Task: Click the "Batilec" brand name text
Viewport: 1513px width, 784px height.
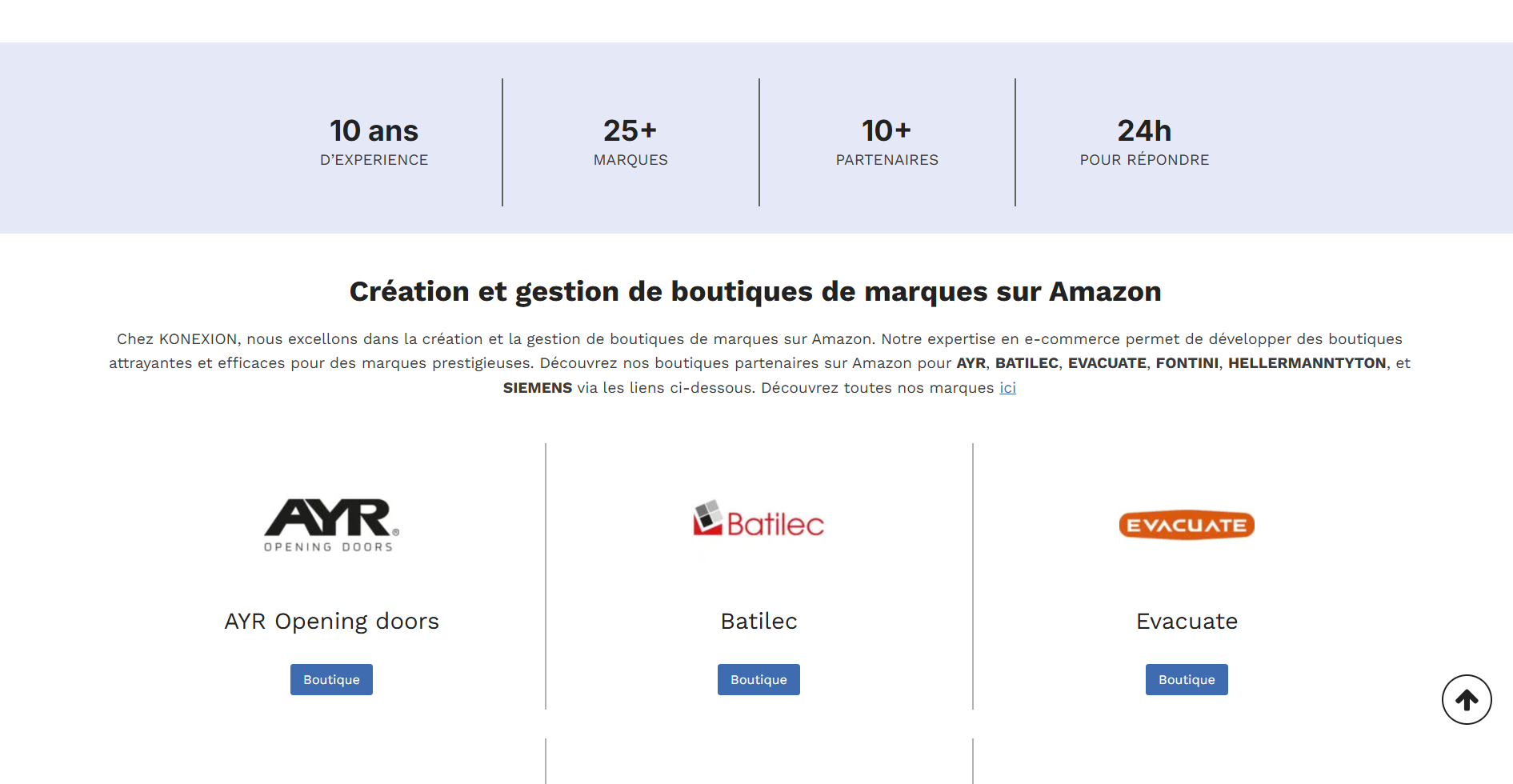Action: click(x=759, y=622)
